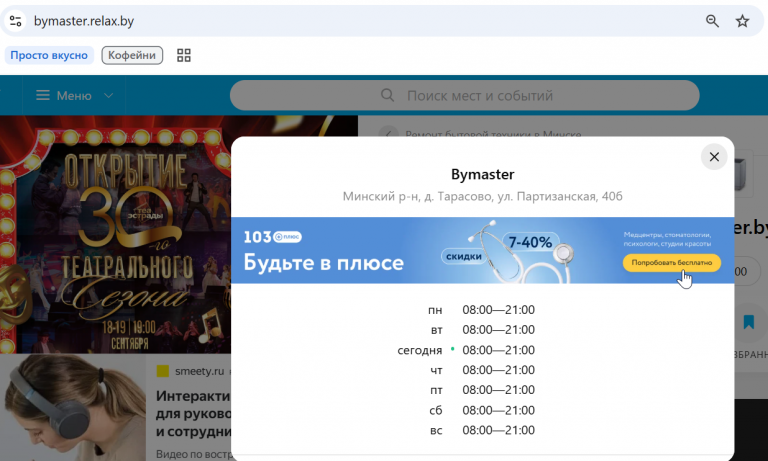Open the Просто вкусно bookmark
The width and height of the screenshot is (768, 461).
pos(49,55)
